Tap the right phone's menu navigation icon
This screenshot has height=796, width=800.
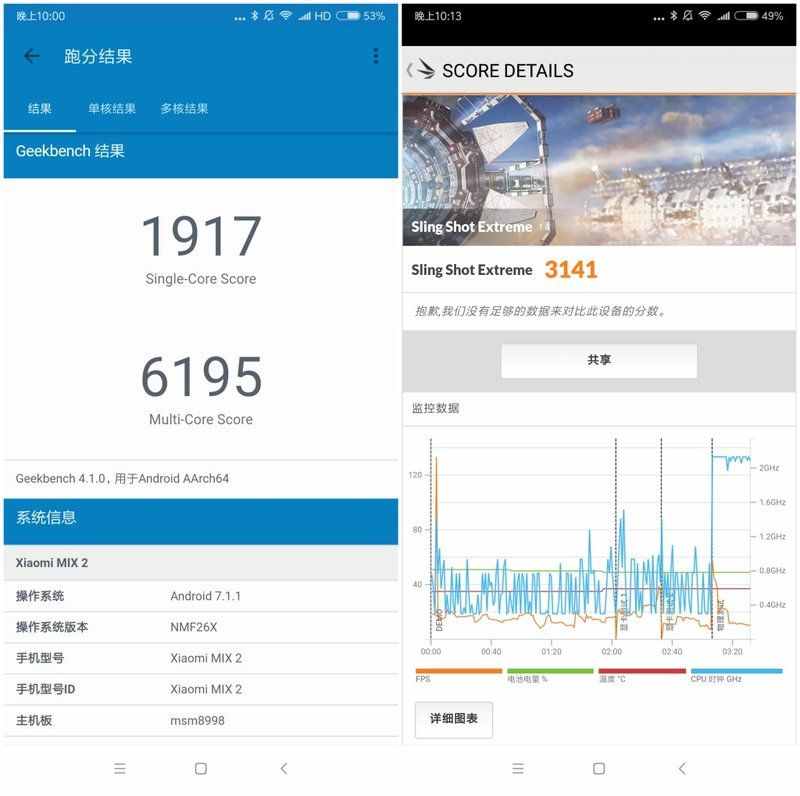518,768
